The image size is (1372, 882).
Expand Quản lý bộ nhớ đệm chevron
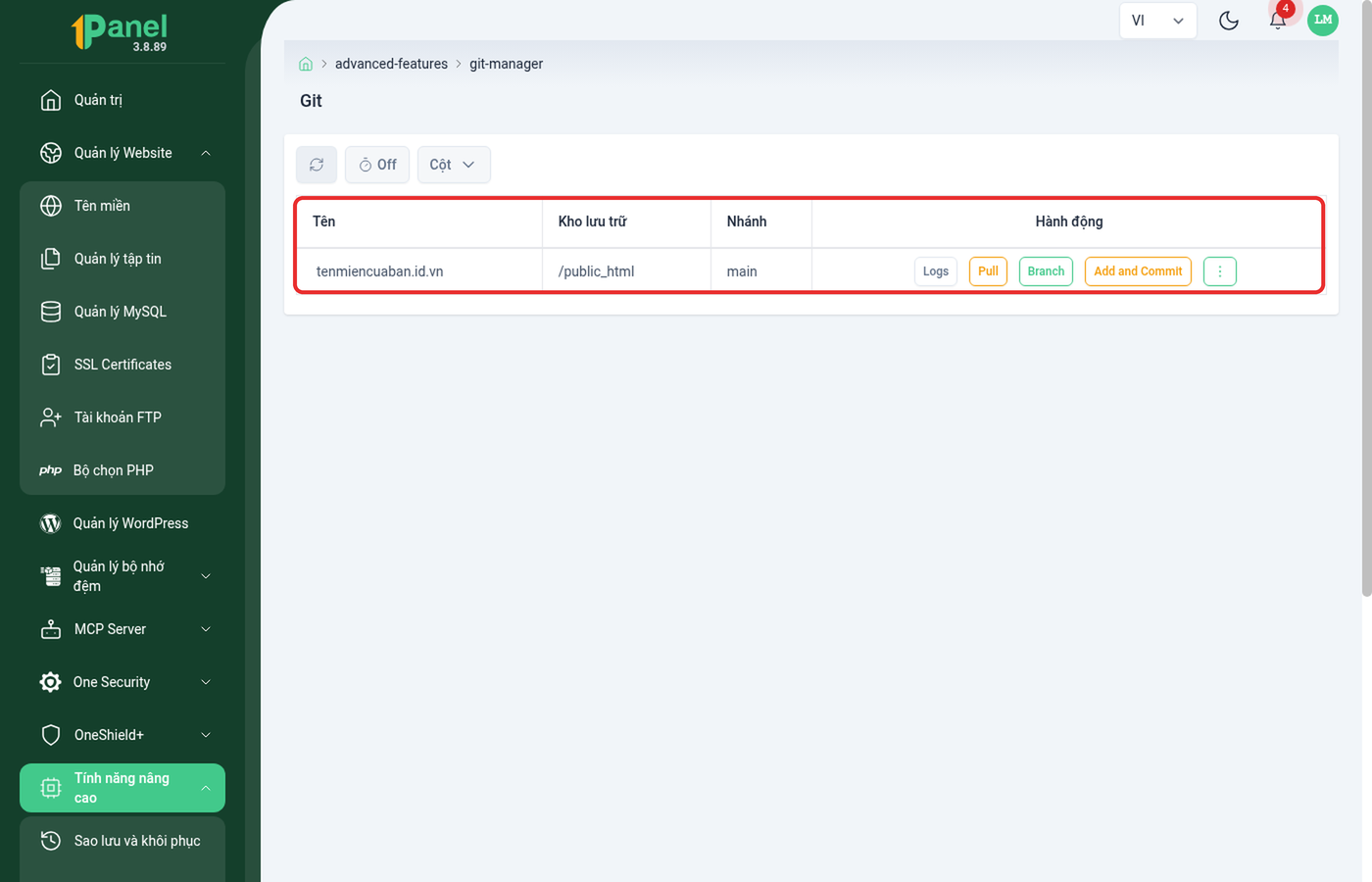click(206, 576)
